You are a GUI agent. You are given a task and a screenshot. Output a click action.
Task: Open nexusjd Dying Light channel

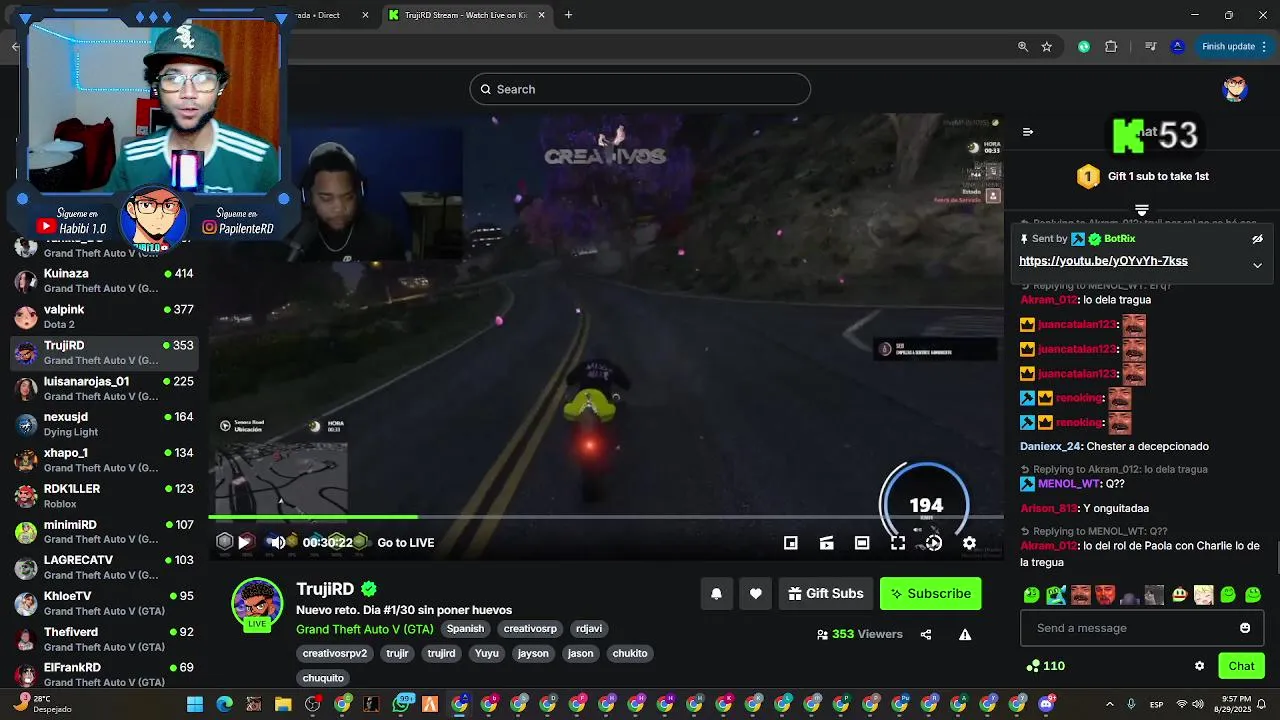(104, 424)
